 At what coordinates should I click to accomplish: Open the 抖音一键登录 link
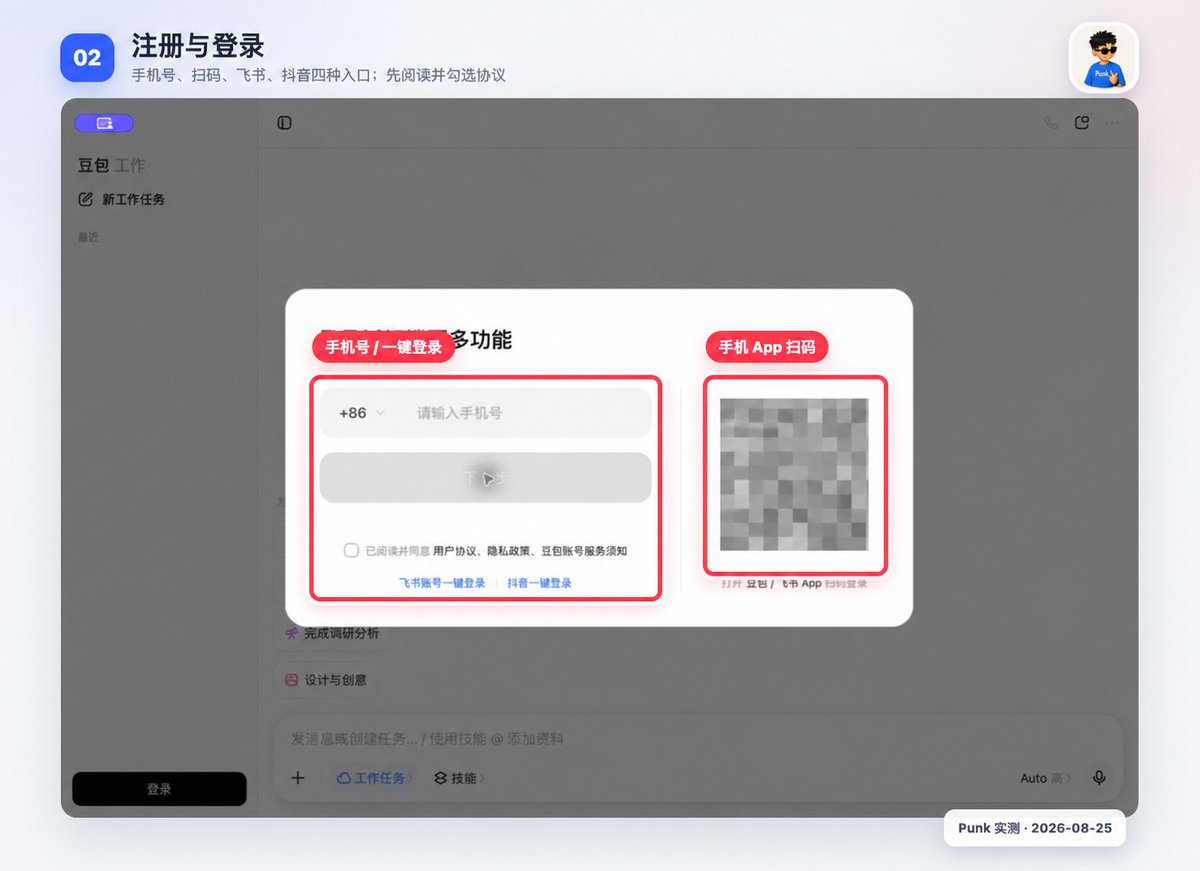click(x=540, y=583)
